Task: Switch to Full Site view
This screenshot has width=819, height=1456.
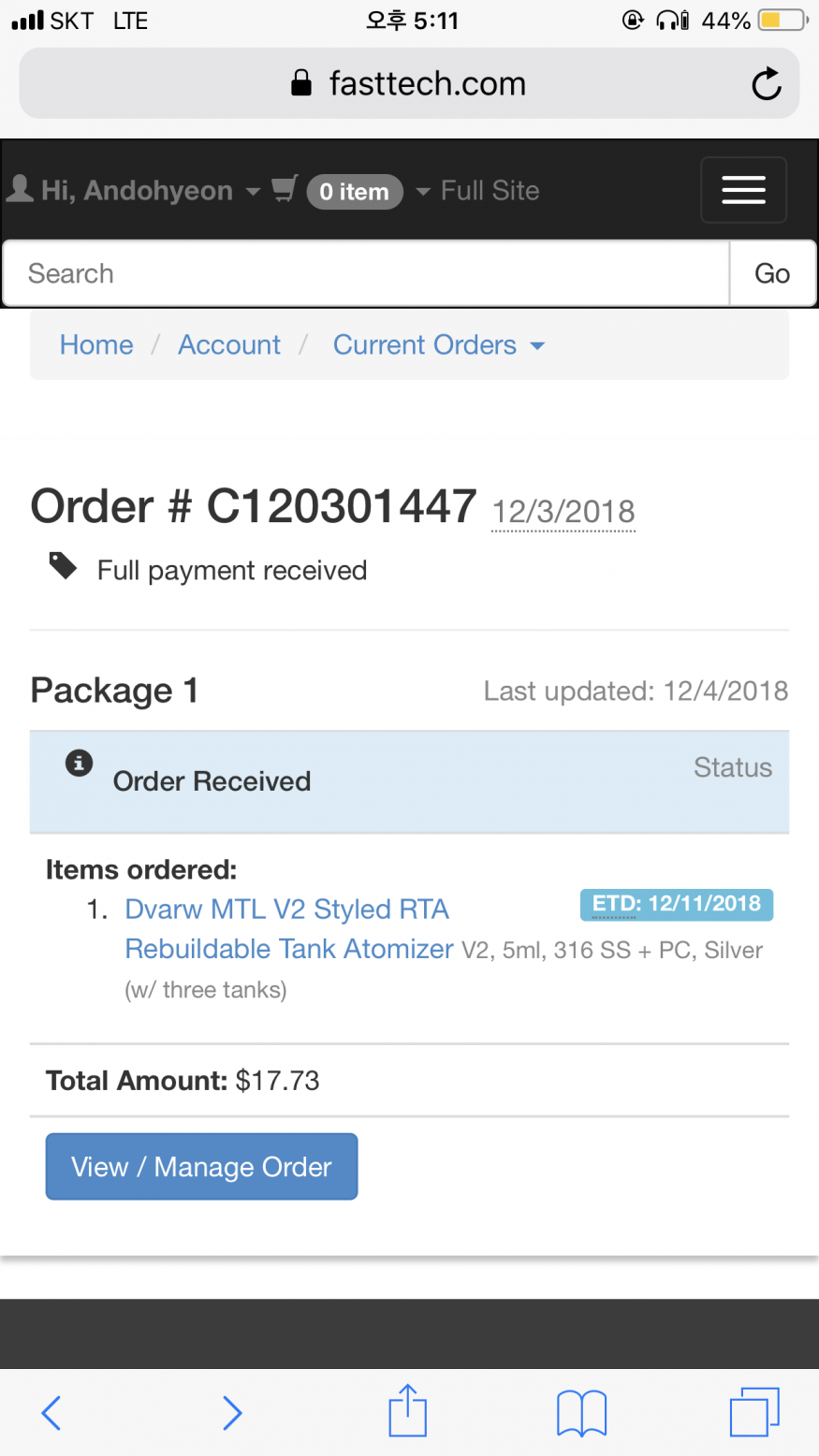Action: pos(490,191)
